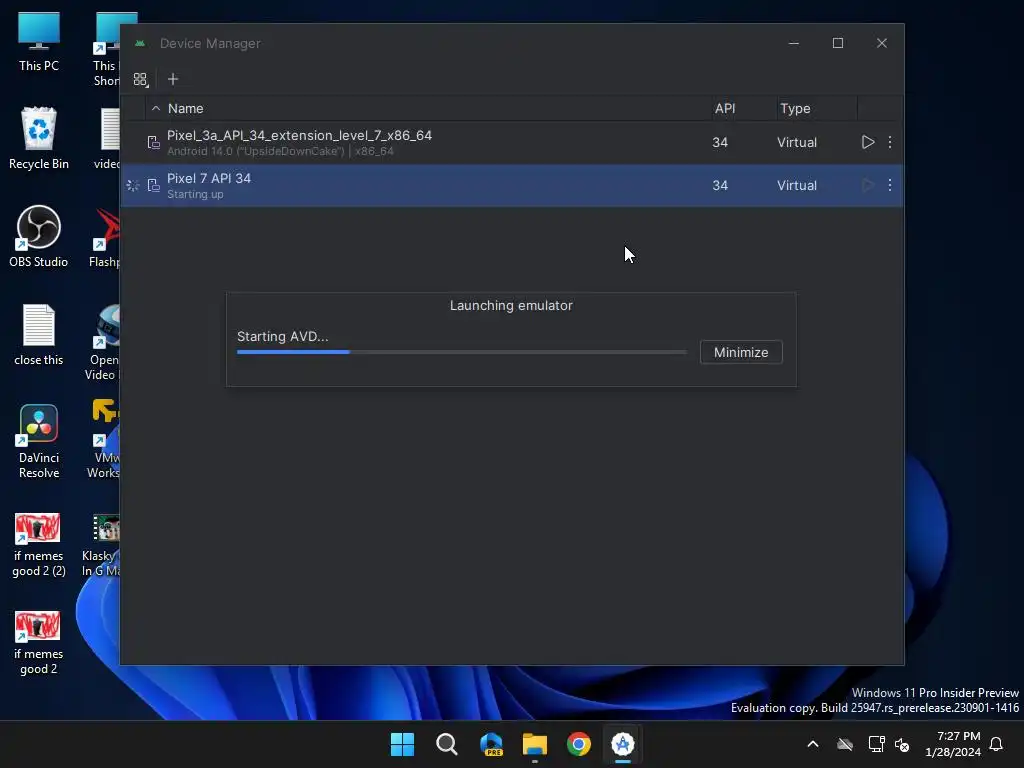
Task: Sort by Type column header
Action: pyautogui.click(x=795, y=108)
